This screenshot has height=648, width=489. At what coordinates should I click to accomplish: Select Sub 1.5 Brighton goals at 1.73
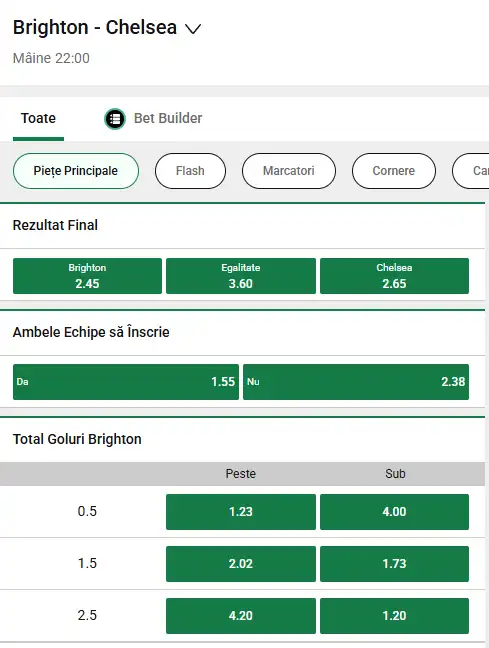[394, 564]
